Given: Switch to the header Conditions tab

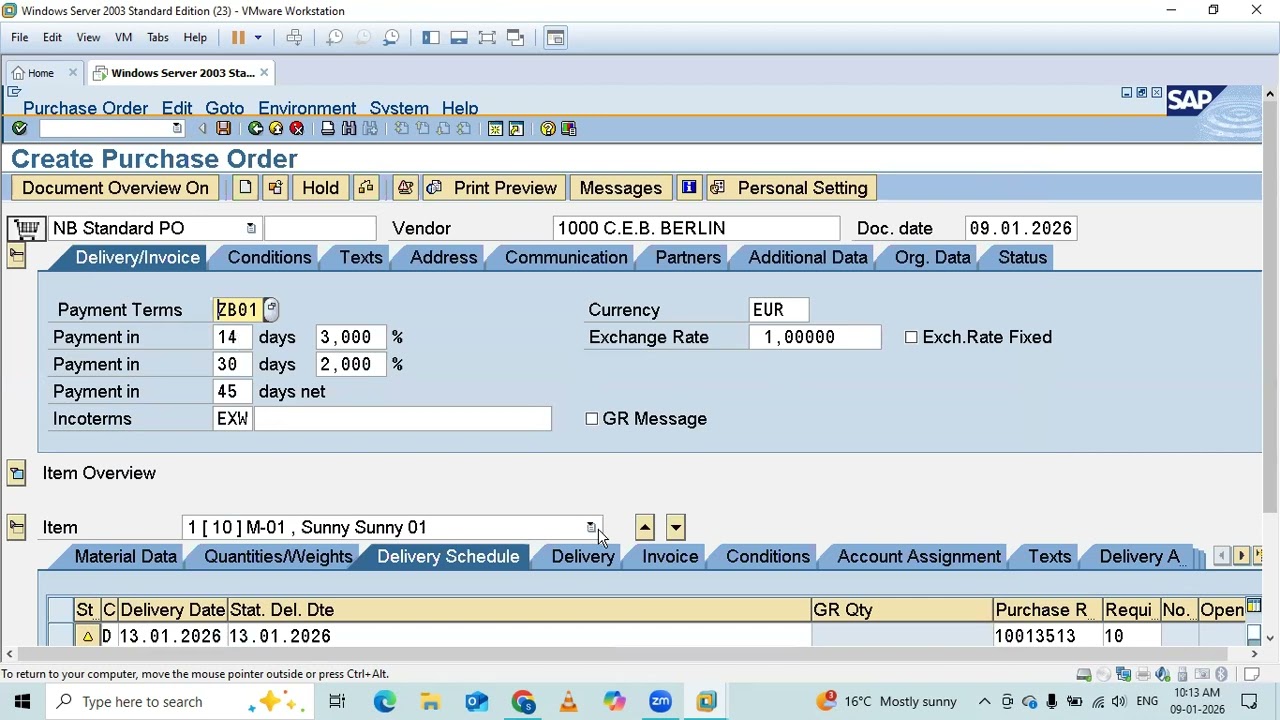Looking at the screenshot, I should point(269,258).
